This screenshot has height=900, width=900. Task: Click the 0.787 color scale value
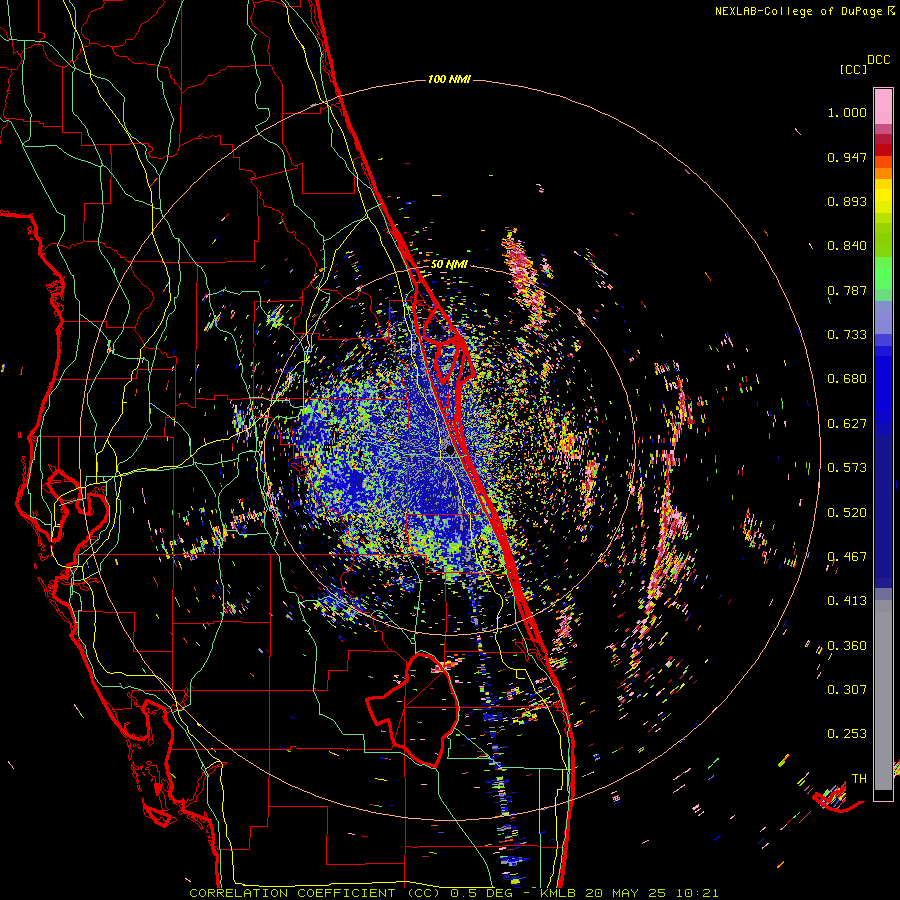coord(847,290)
